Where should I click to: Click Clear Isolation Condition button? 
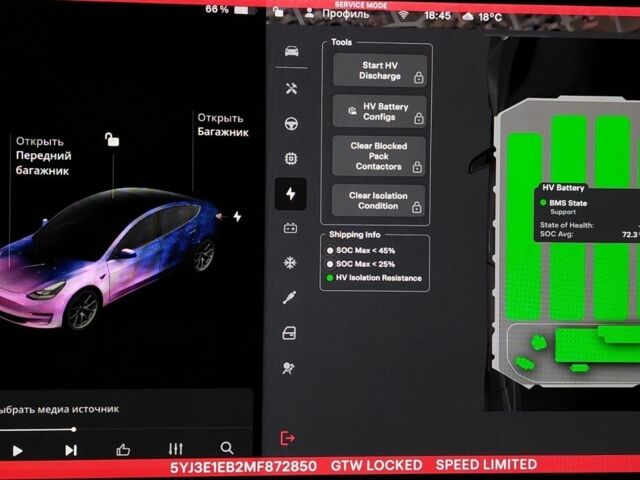[378, 200]
